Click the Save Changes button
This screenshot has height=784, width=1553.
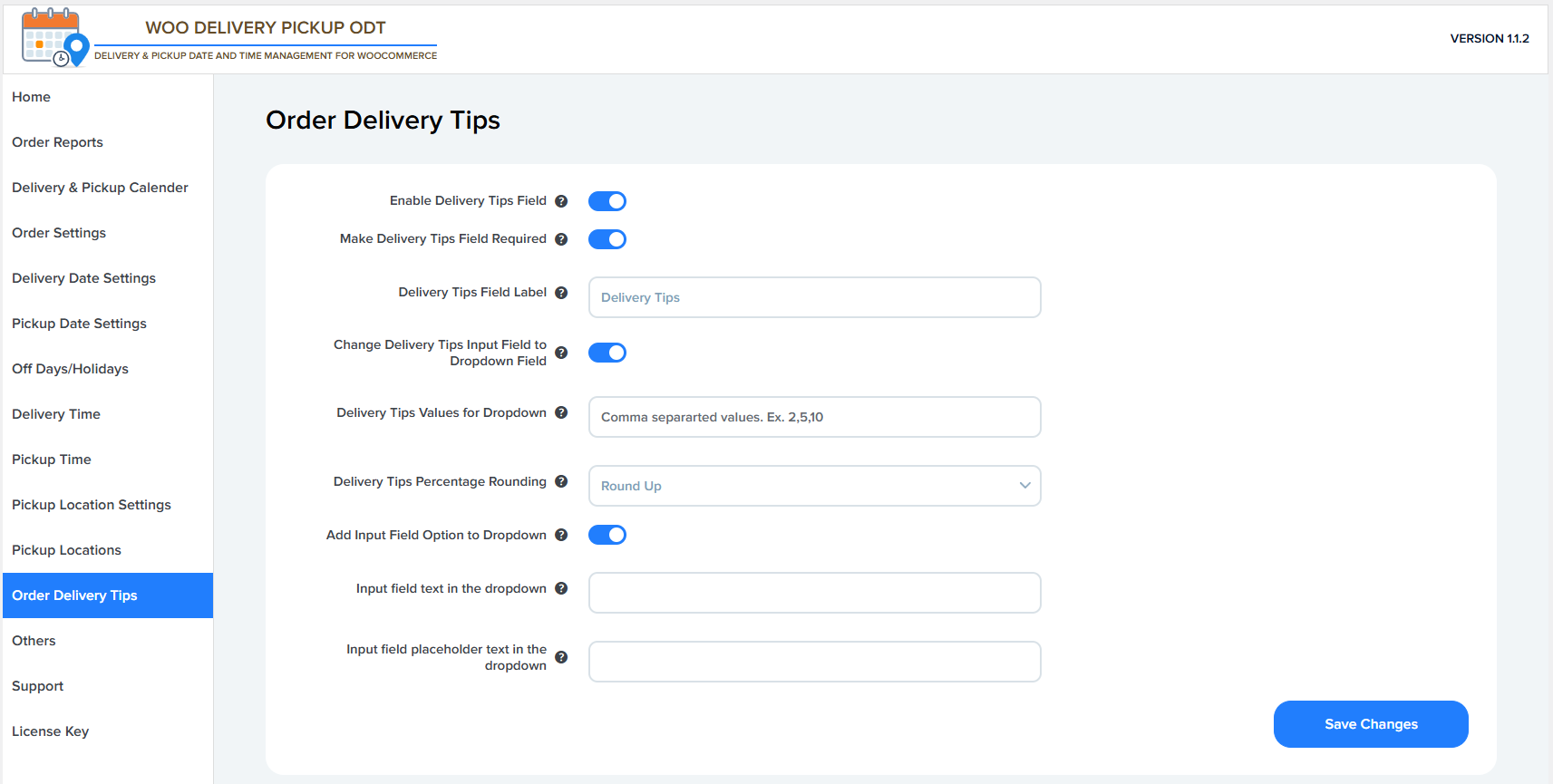(x=1370, y=724)
